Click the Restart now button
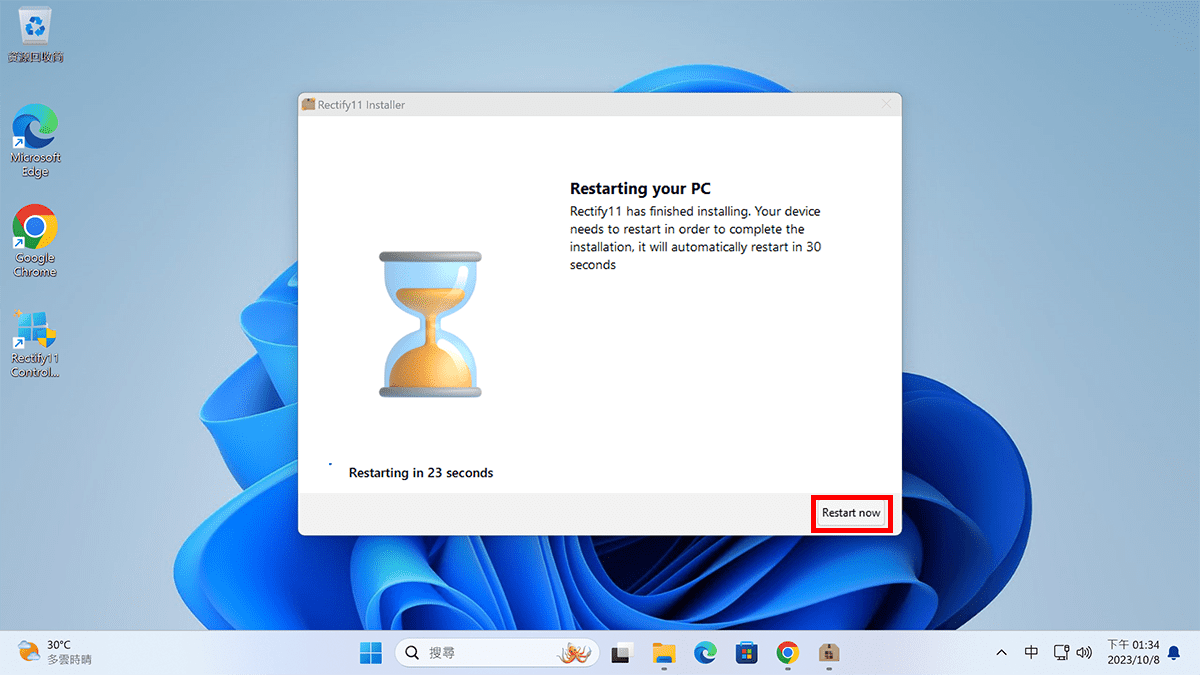Screen dimensions: 1200x675 (x=851, y=513)
